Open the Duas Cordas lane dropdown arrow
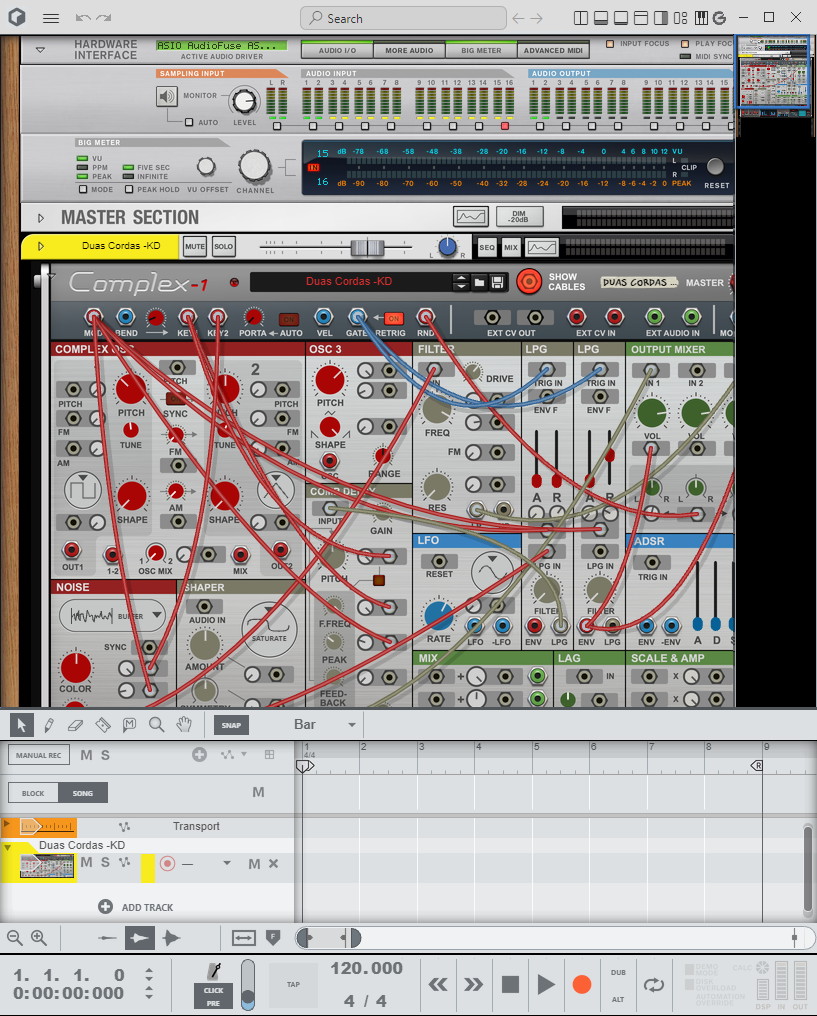The width and height of the screenshot is (817, 1016). [x=227, y=863]
